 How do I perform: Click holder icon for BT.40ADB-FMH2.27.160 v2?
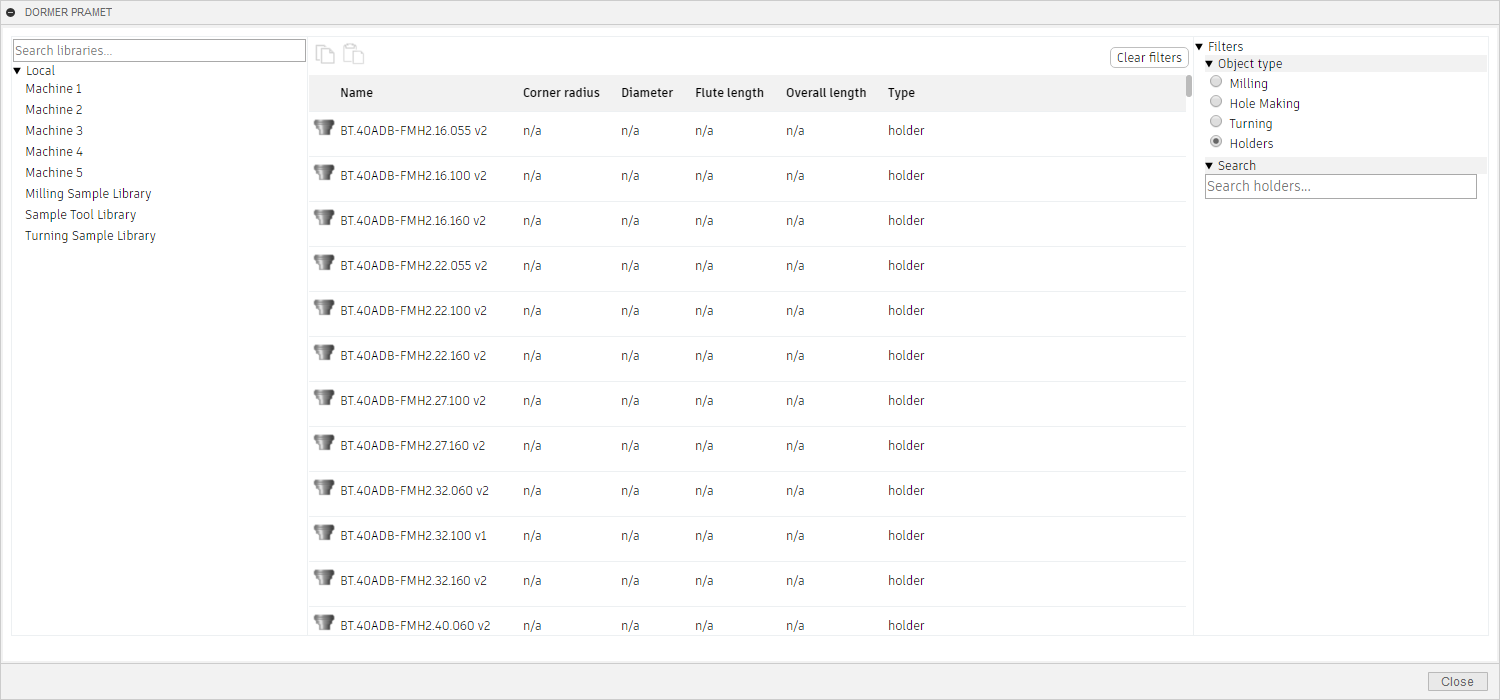click(323, 442)
